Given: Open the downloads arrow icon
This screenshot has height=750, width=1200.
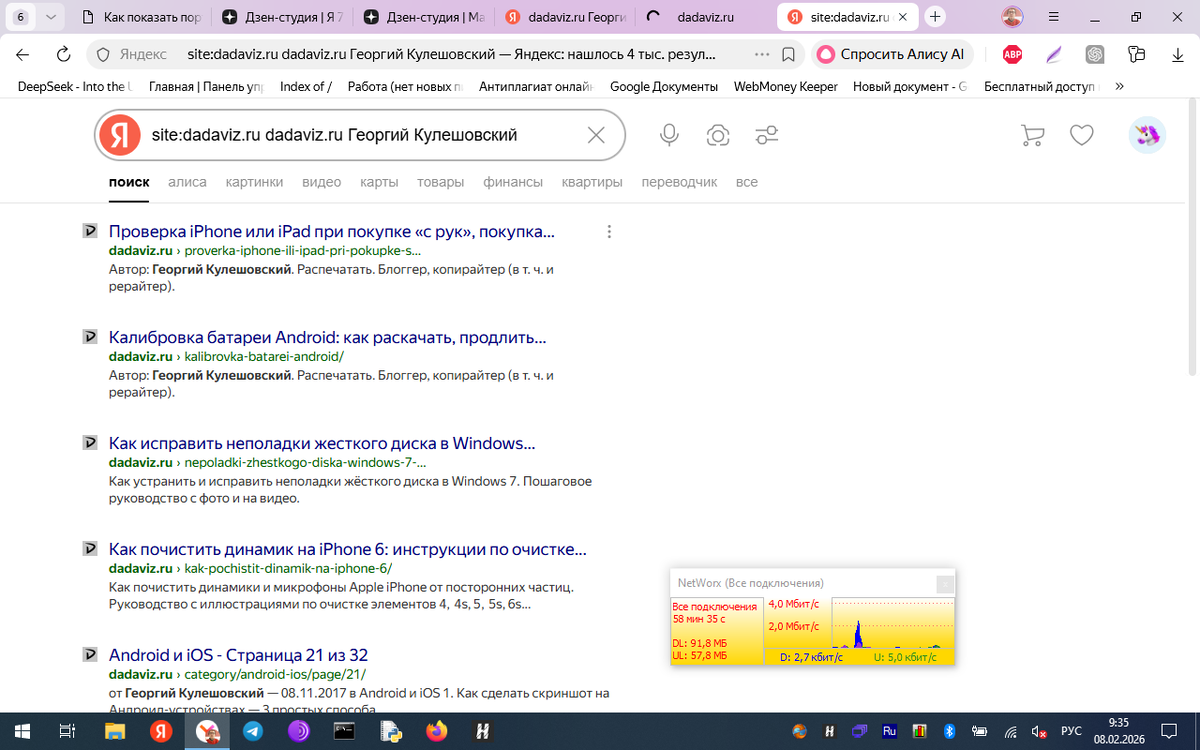Looking at the screenshot, I should 1177,54.
